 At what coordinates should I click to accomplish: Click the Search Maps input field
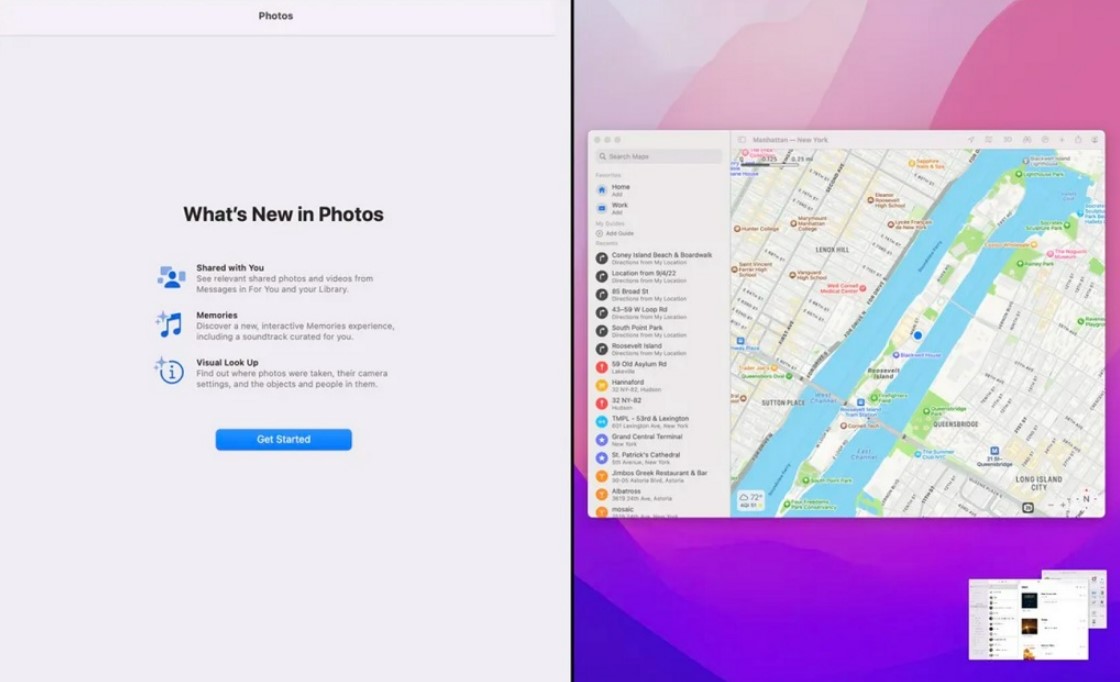pyautogui.click(x=660, y=157)
